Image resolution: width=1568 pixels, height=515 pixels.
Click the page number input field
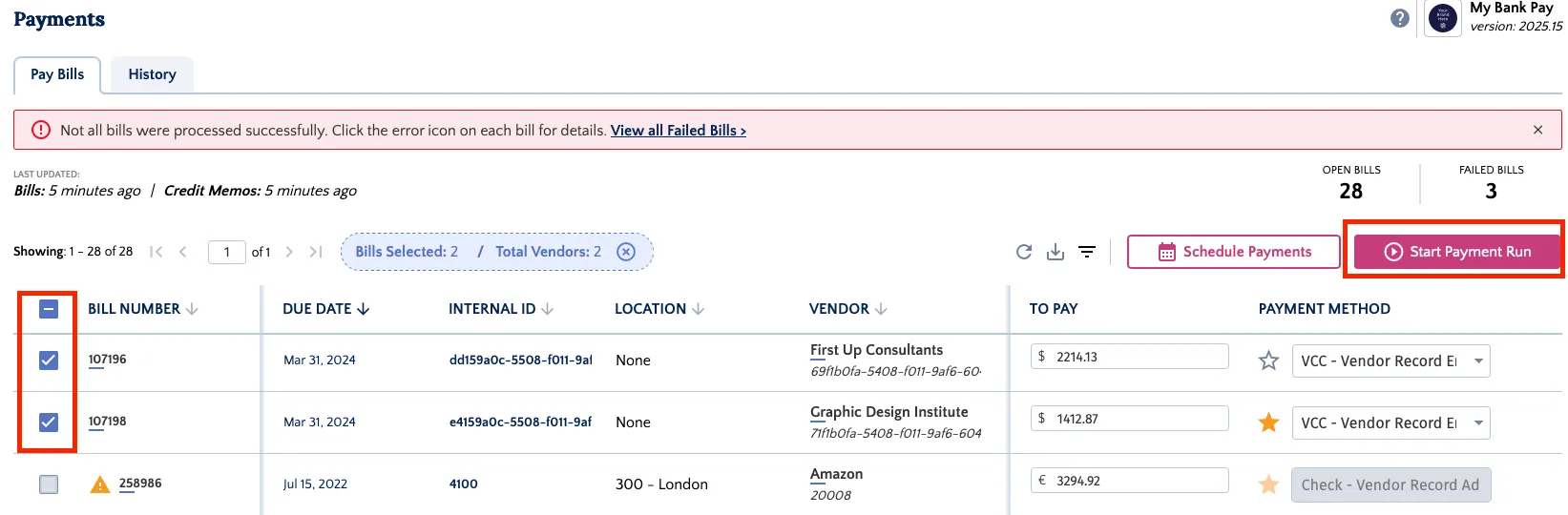227,252
